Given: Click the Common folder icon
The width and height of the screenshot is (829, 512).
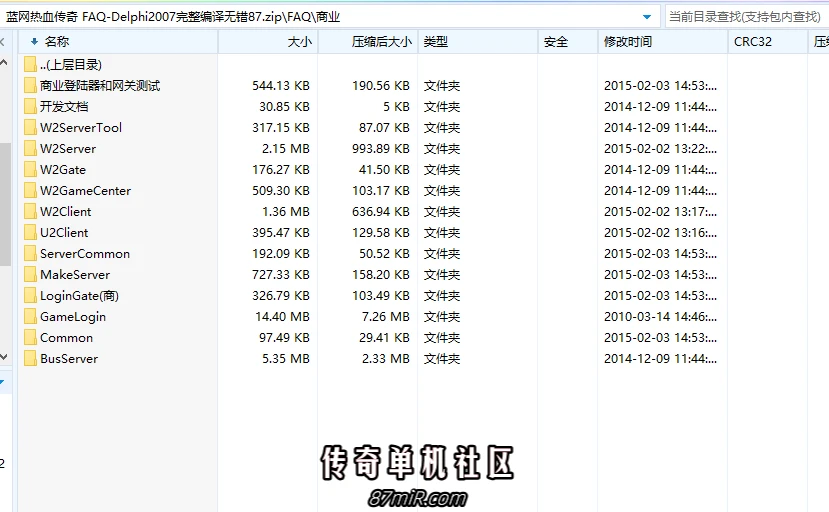Looking at the screenshot, I should coord(30,337).
